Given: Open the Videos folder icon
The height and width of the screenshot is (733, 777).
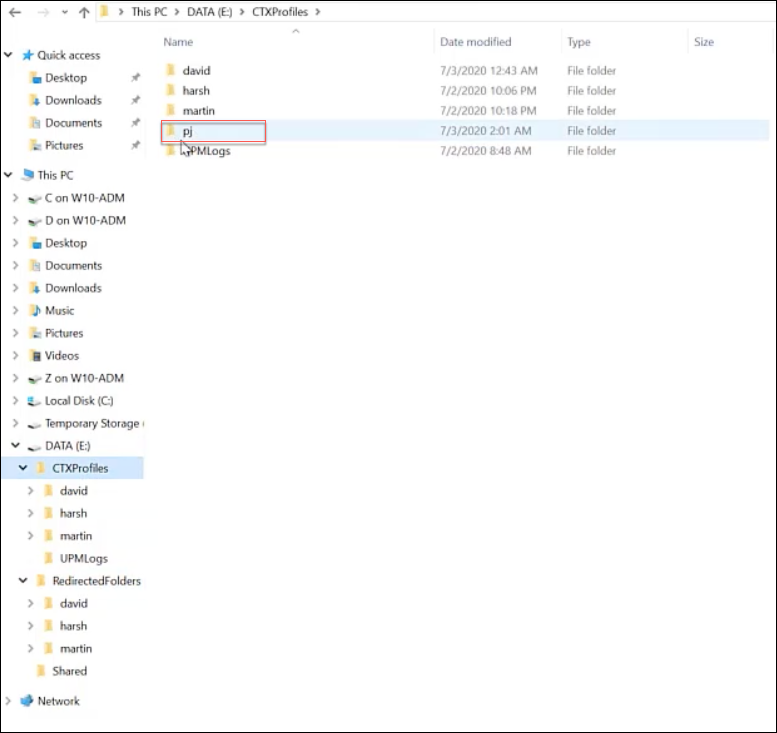Looking at the screenshot, I should pyautogui.click(x=35, y=356).
